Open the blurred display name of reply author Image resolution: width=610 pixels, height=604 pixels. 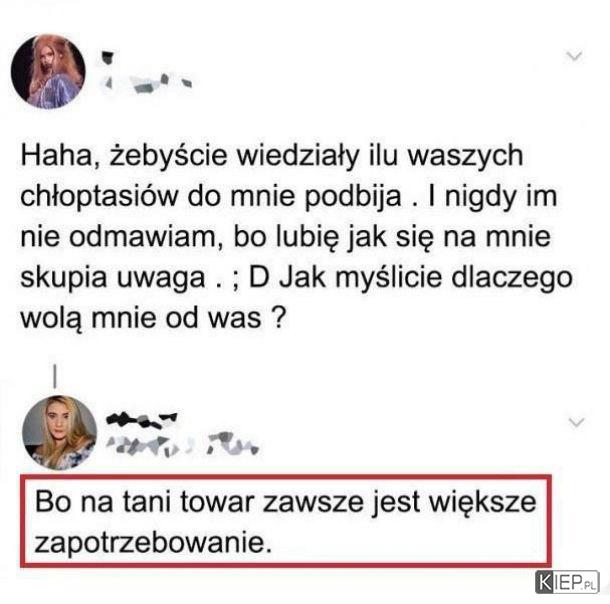pyautogui.click(x=142, y=419)
